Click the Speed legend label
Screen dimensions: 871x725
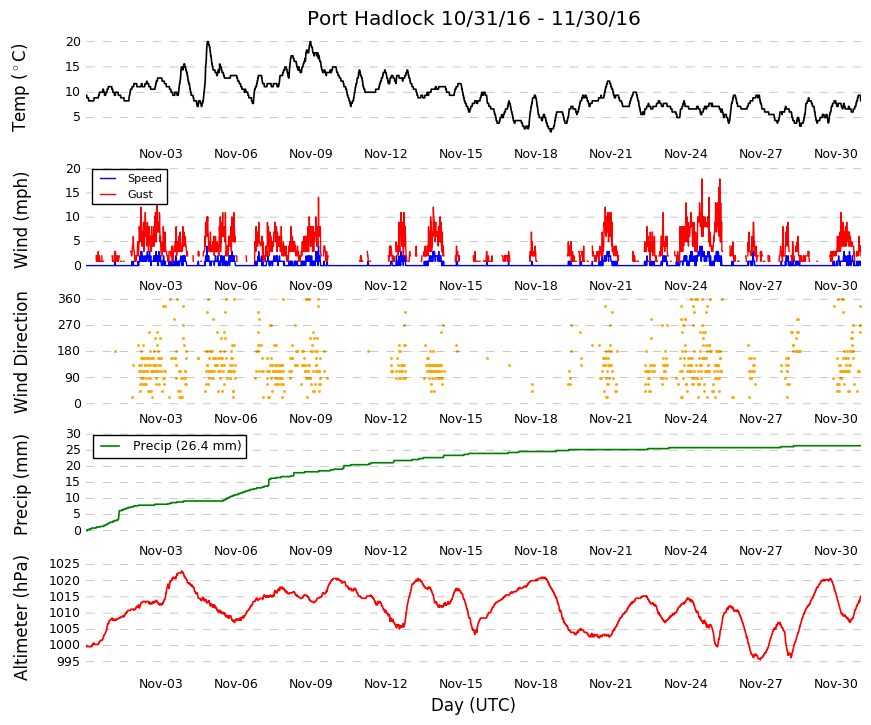pyautogui.click(x=144, y=178)
